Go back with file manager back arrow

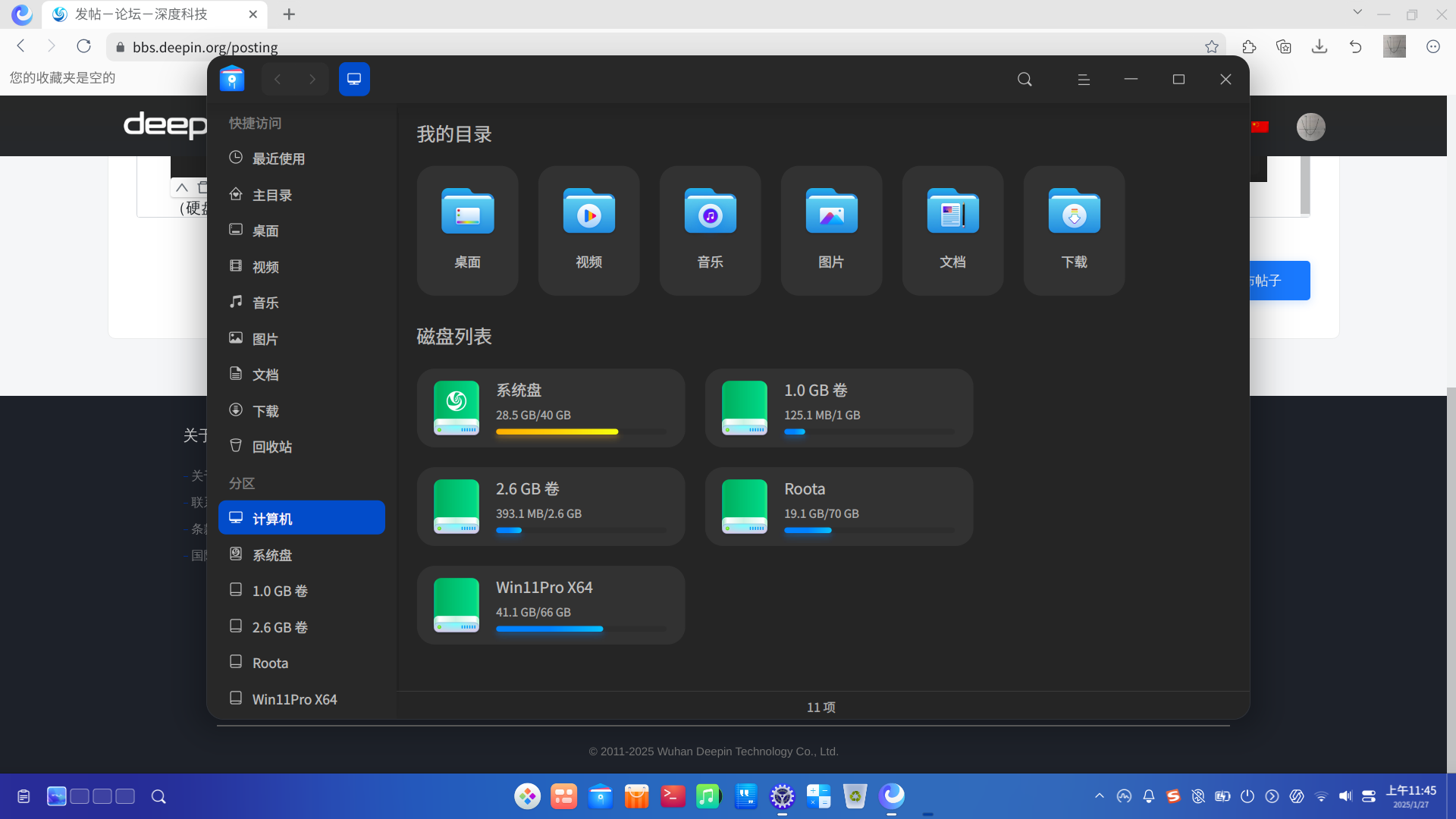pyautogui.click(x=278, y=79)
